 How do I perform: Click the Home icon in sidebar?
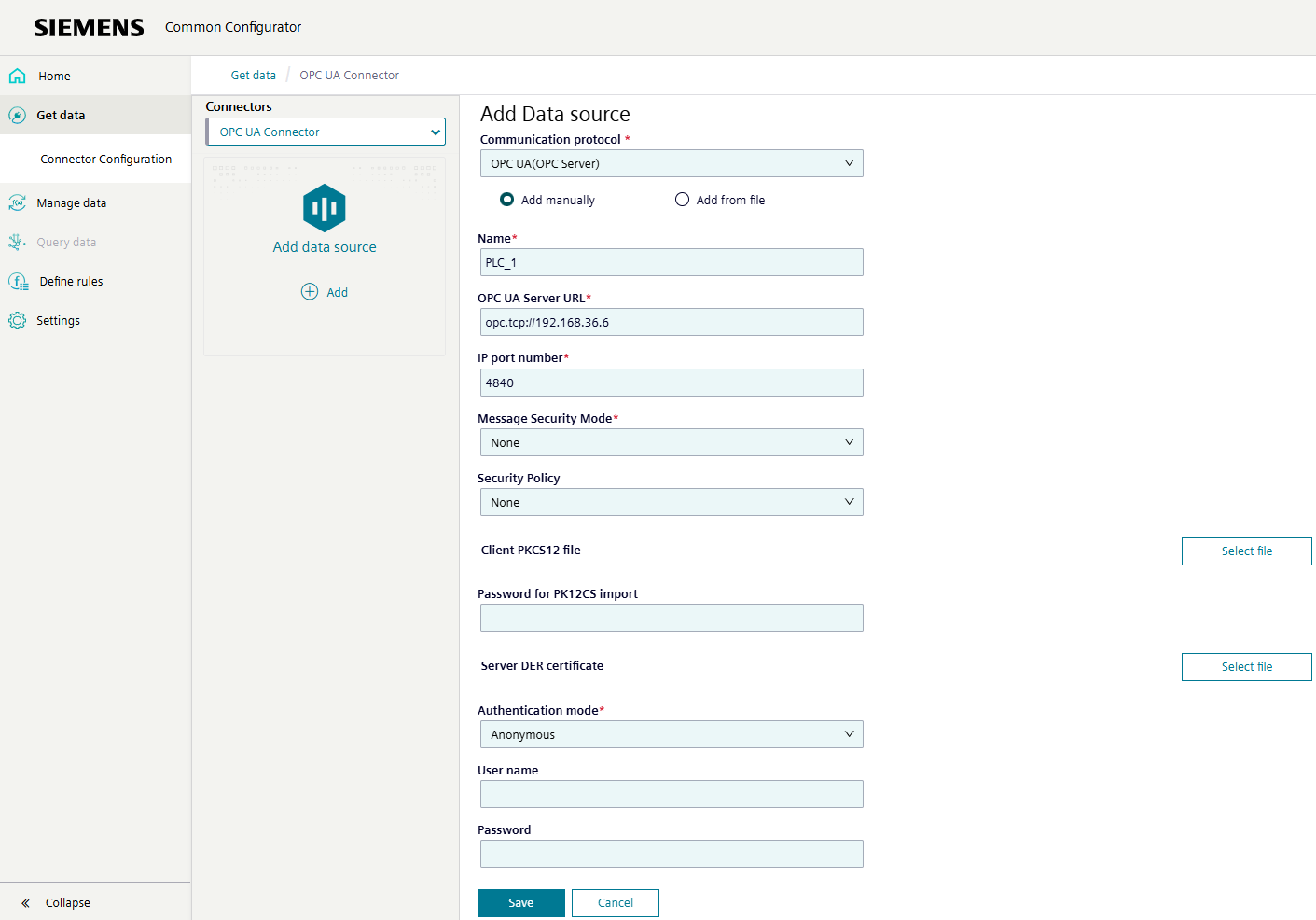(x=18, y=77)
